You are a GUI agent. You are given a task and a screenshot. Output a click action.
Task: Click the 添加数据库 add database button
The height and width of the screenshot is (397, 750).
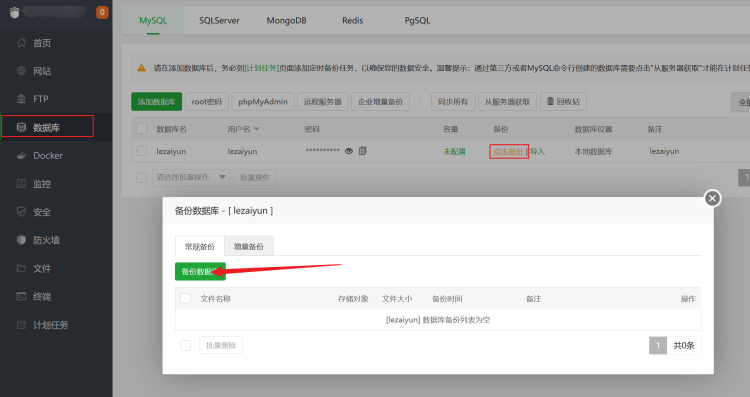click(x=156, y=101)
